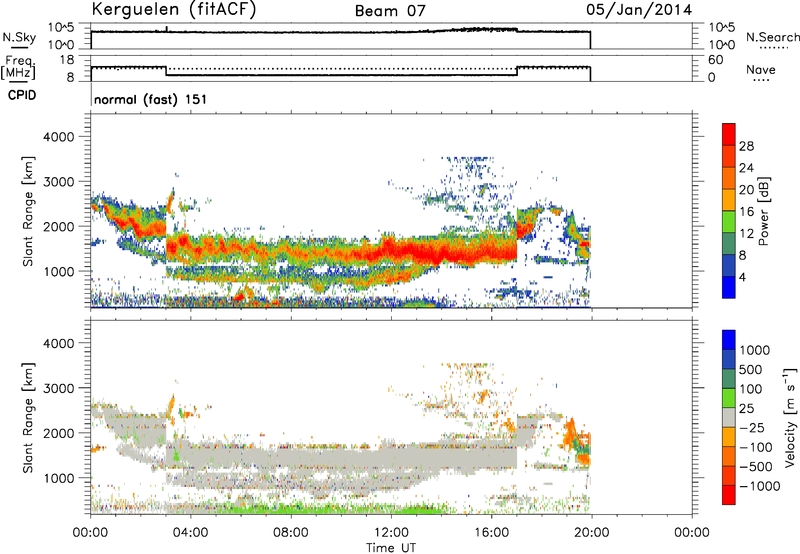The image size is (800, 554).
Task: Click the 'Power [dB]' colorbar label
Action: pyautogui.click(x=763, y=211)
